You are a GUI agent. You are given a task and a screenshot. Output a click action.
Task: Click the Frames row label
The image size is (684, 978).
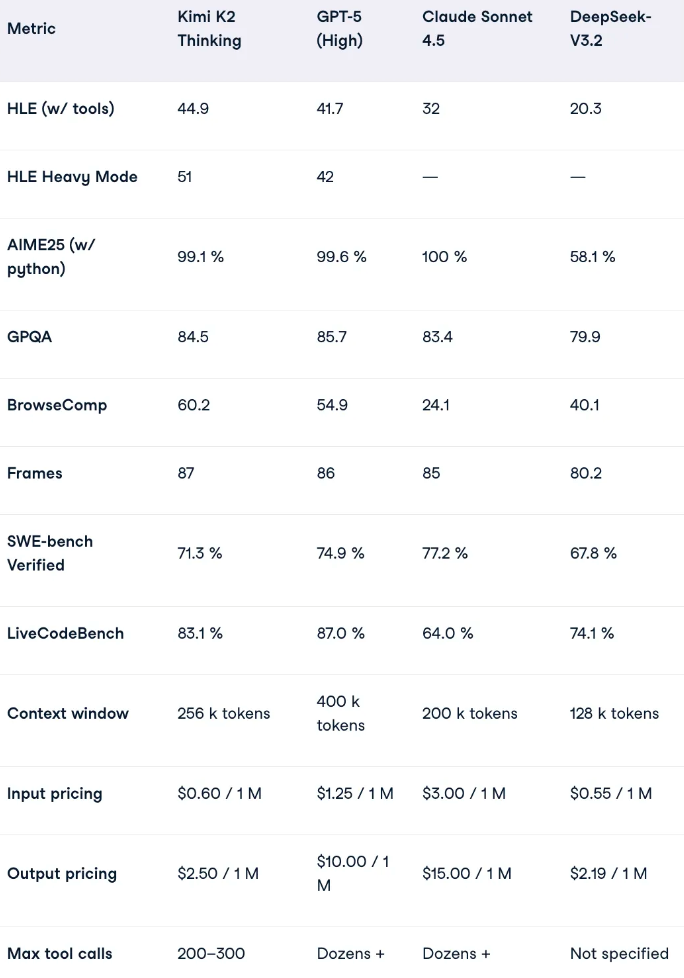click(35, 473)
